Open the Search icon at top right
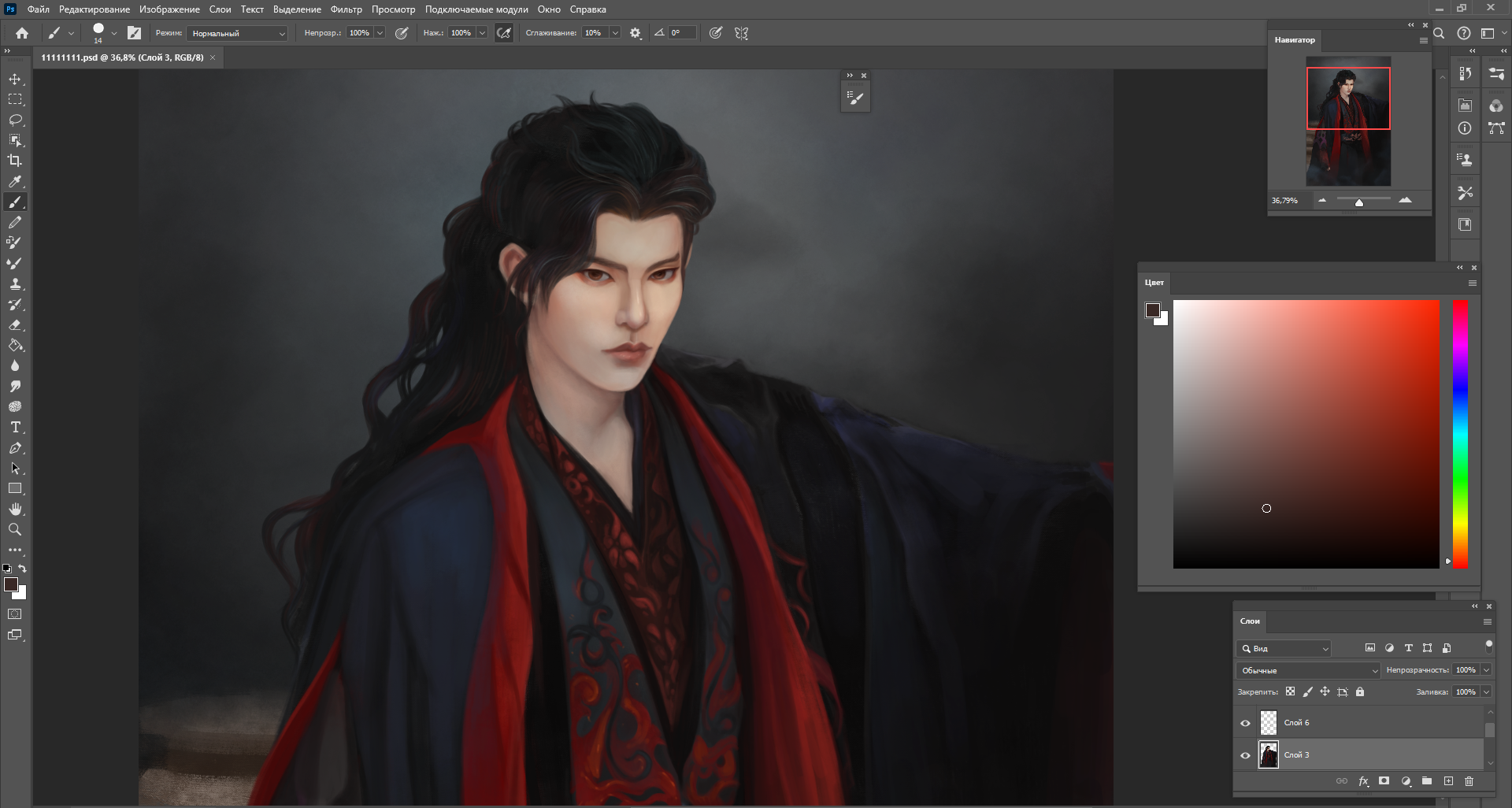Viewport: 1512px width, 808px height. tap(1439, 33)
